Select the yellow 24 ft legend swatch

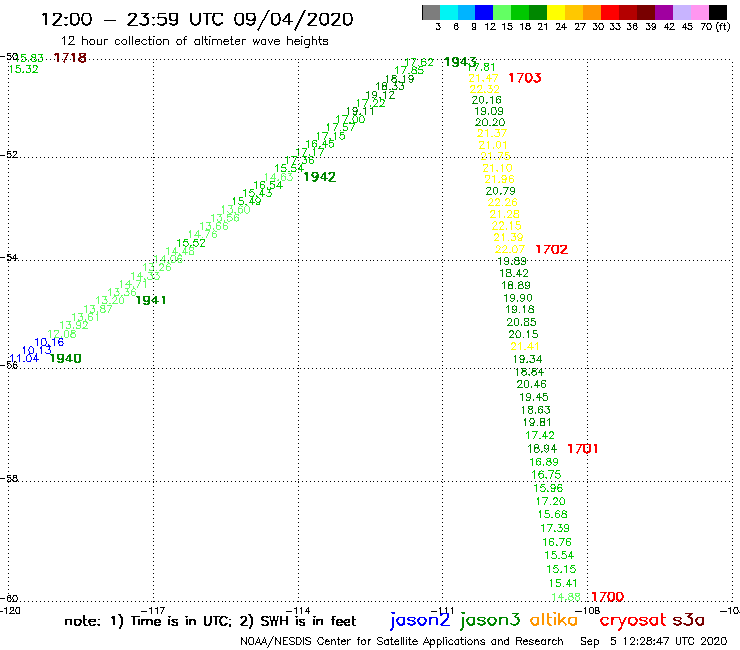pos(555,12)
